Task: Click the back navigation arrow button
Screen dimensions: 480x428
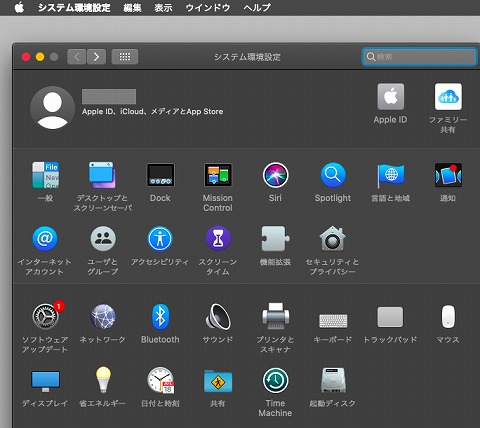Action: pyautogui.click(x=77, y=57)
